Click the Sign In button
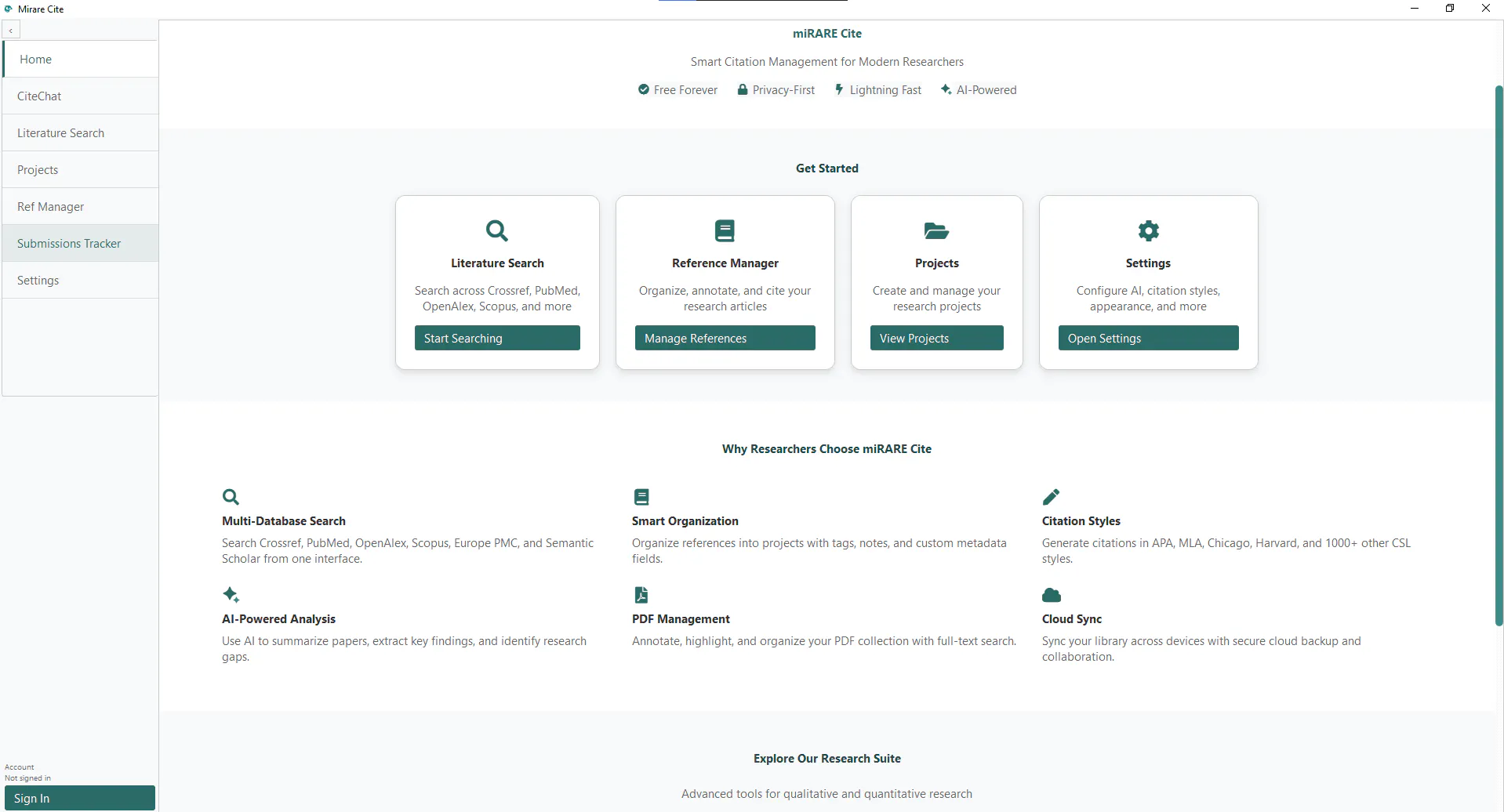1504x812 pixels. (80, 798)
